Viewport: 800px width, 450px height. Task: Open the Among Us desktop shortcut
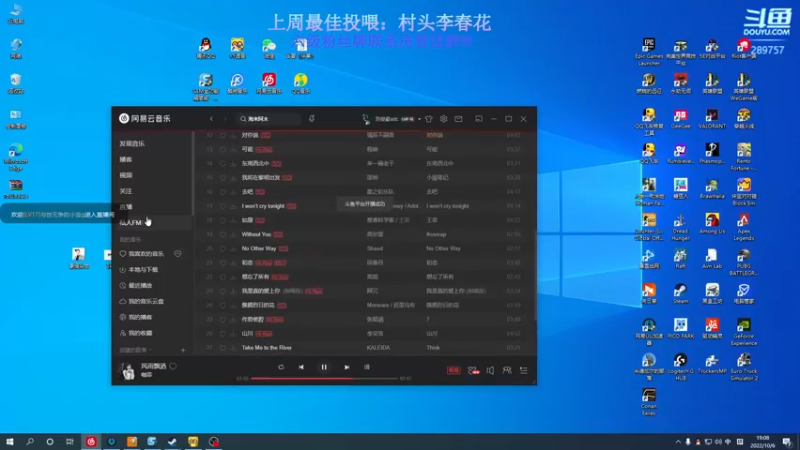coord(712,223)
